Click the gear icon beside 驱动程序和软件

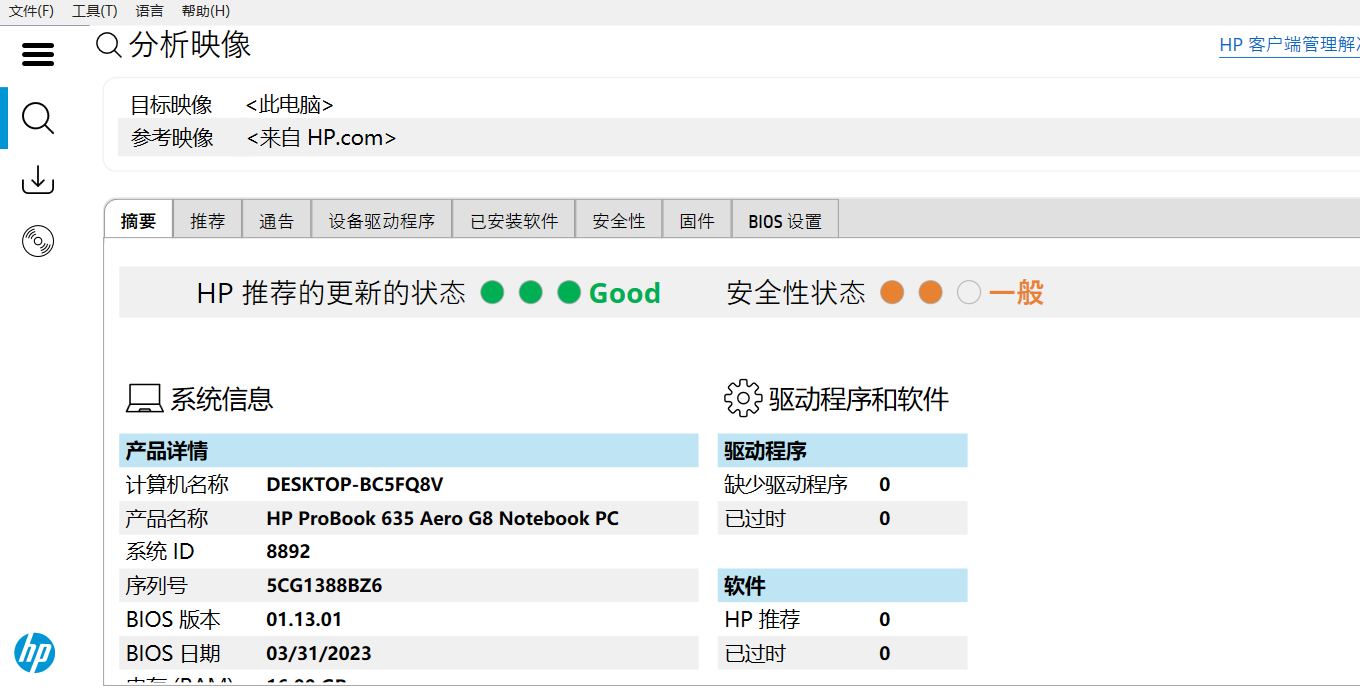tap(742, 398)
